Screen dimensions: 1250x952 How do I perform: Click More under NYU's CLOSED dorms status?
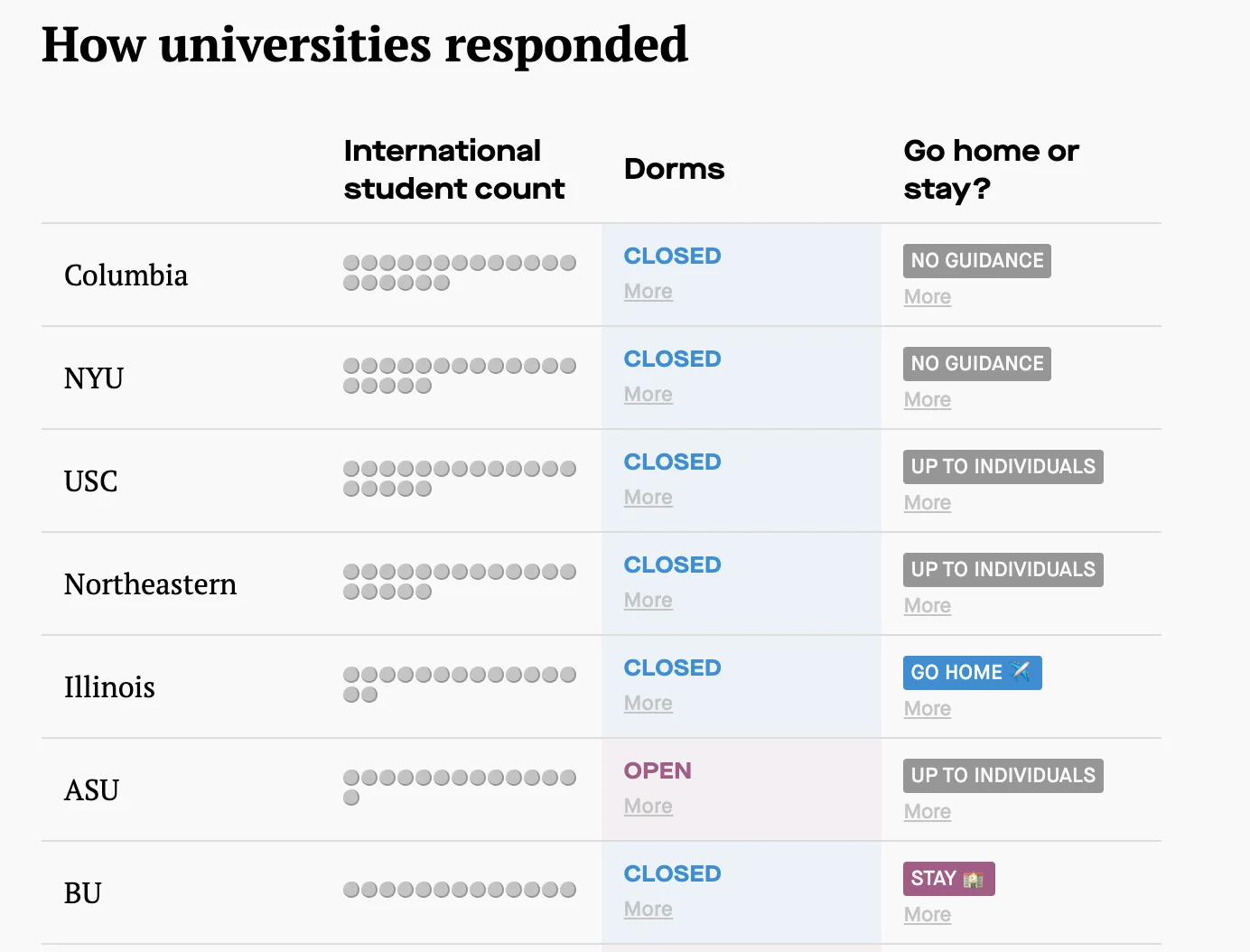pyautogui.click(x=648, y=395)
